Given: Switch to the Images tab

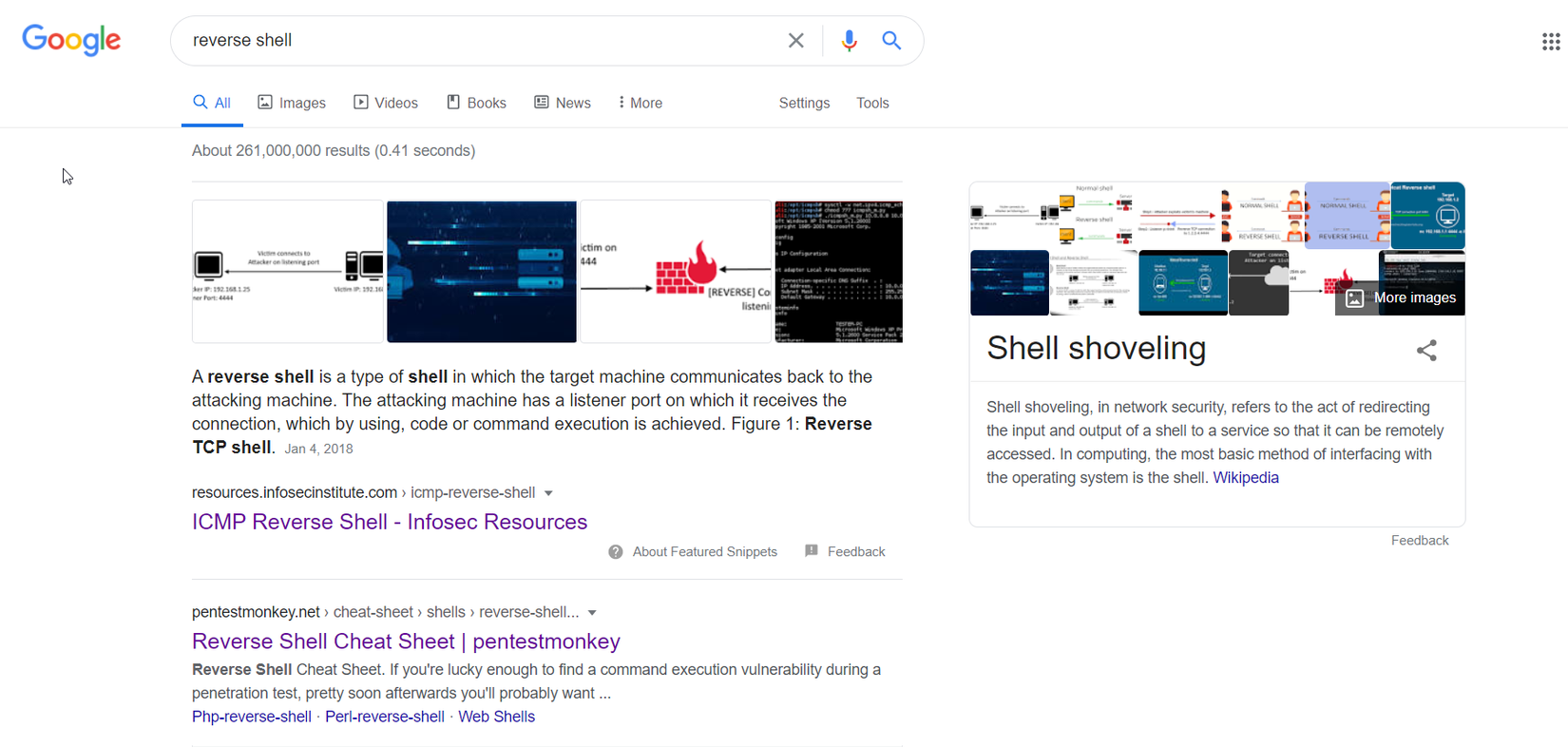Looking at the screenshot, I should [292, 103].
